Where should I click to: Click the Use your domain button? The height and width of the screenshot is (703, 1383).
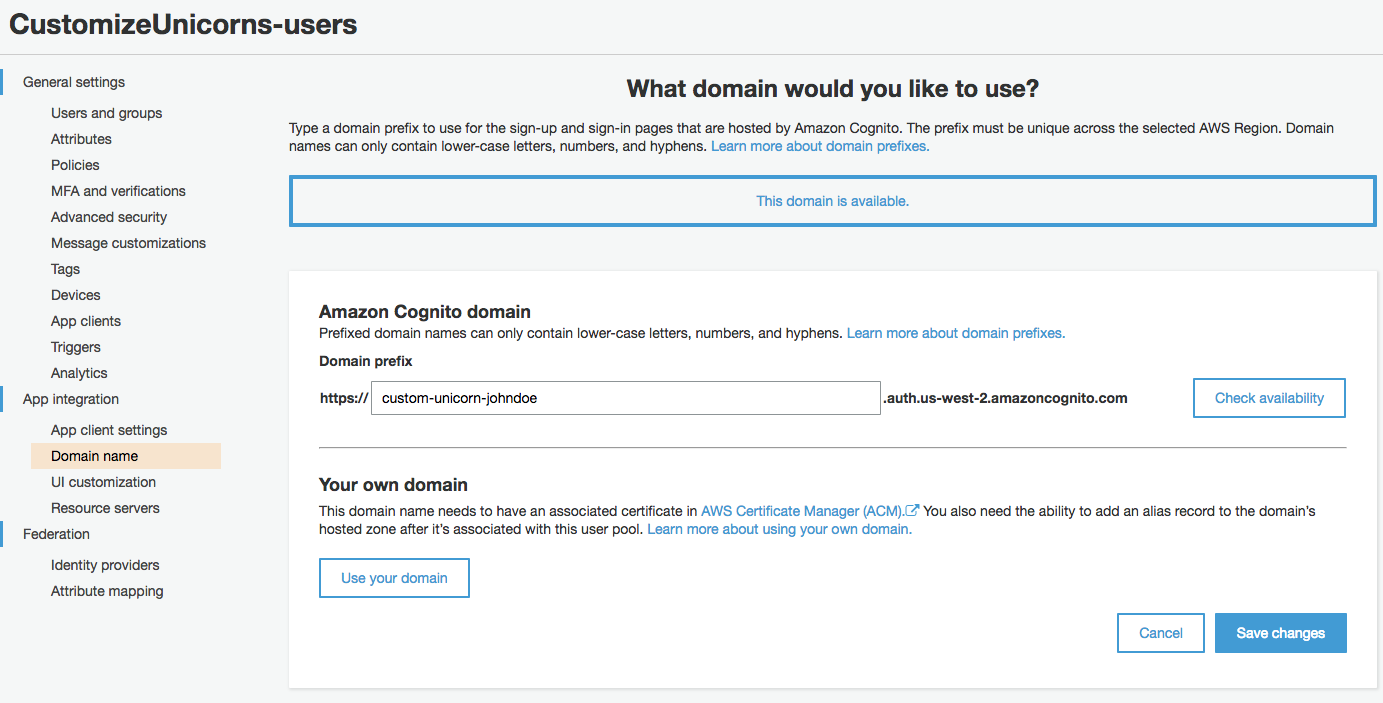click(x=394, y=578)
